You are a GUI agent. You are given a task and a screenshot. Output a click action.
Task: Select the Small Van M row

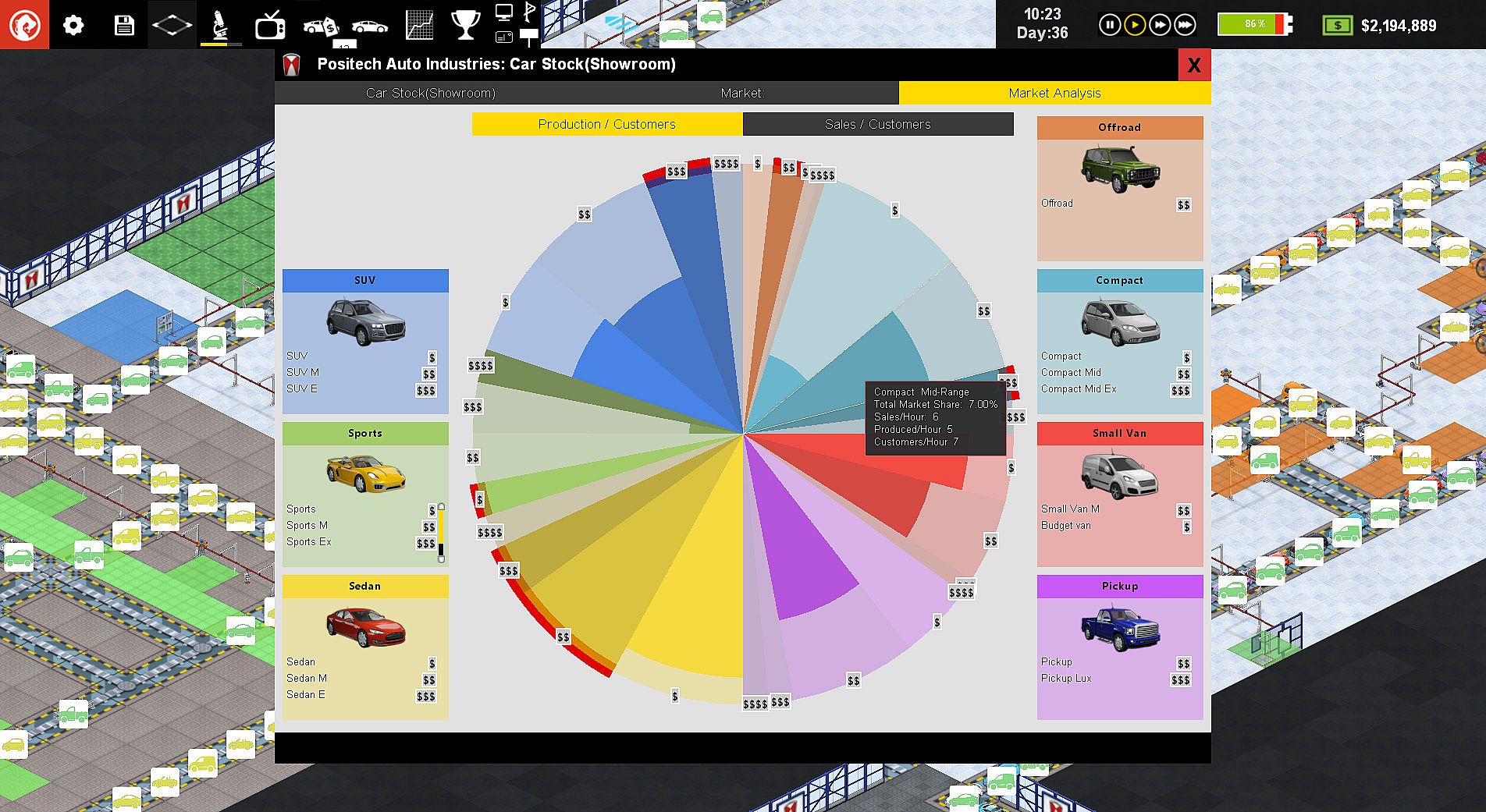[x=1116, y=509]
